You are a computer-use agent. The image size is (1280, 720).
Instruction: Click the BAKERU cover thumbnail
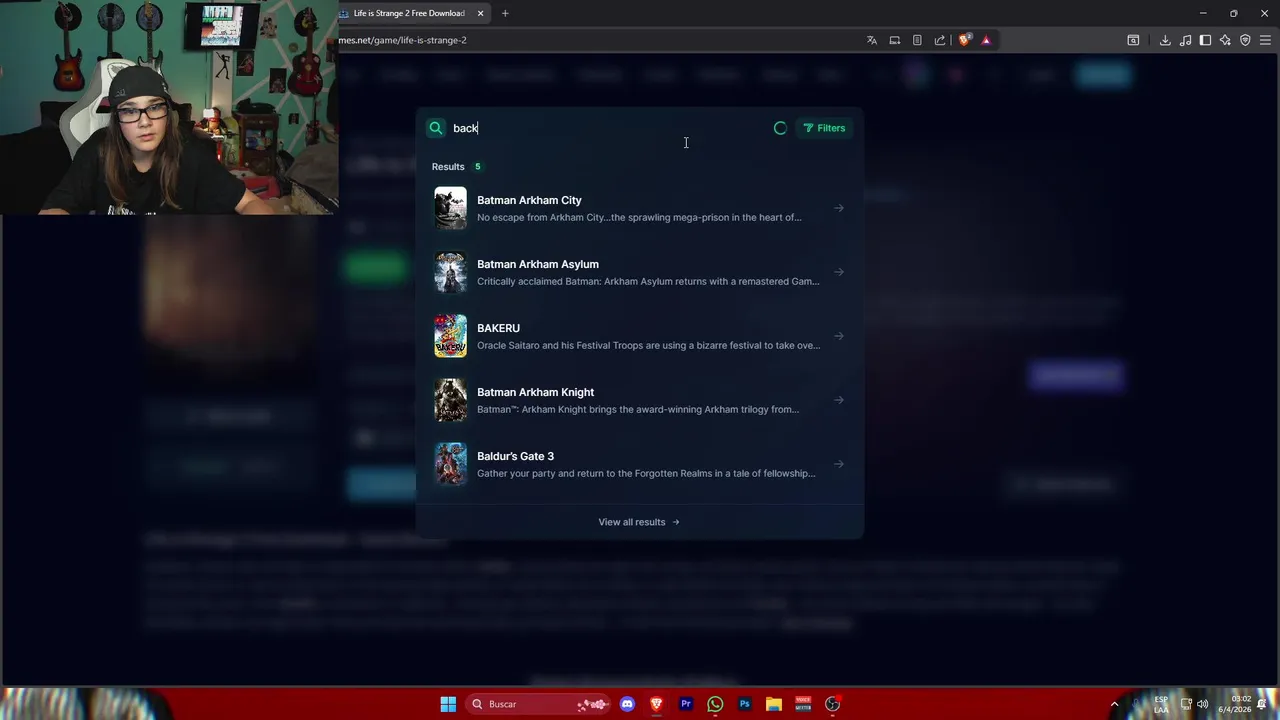click(450, 336)
